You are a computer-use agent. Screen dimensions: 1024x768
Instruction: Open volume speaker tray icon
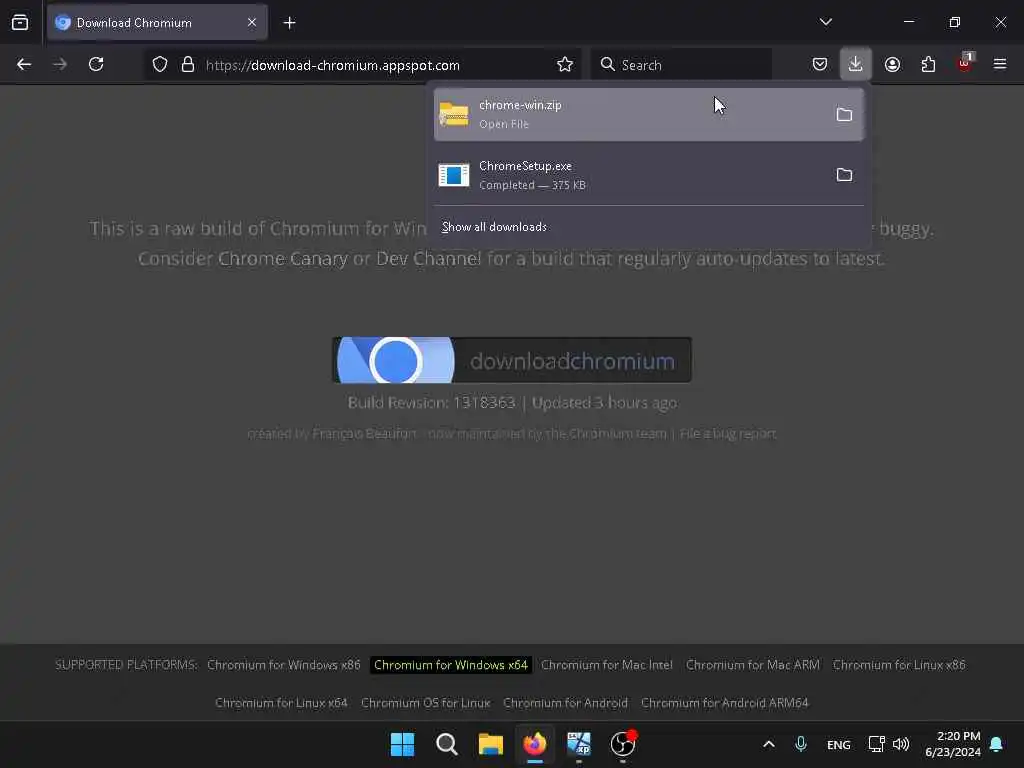pyautogui.click(x=901, y=744)
